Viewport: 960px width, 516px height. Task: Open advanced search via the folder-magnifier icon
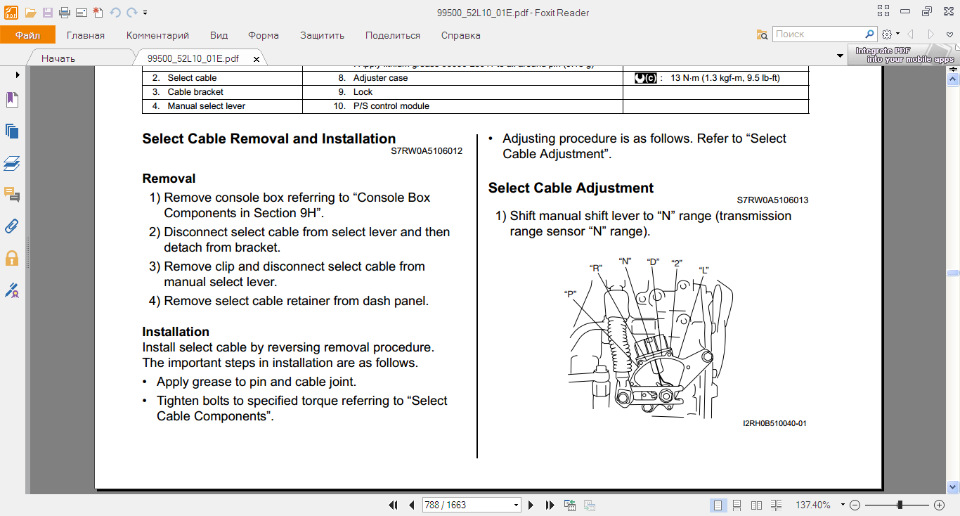762,34
